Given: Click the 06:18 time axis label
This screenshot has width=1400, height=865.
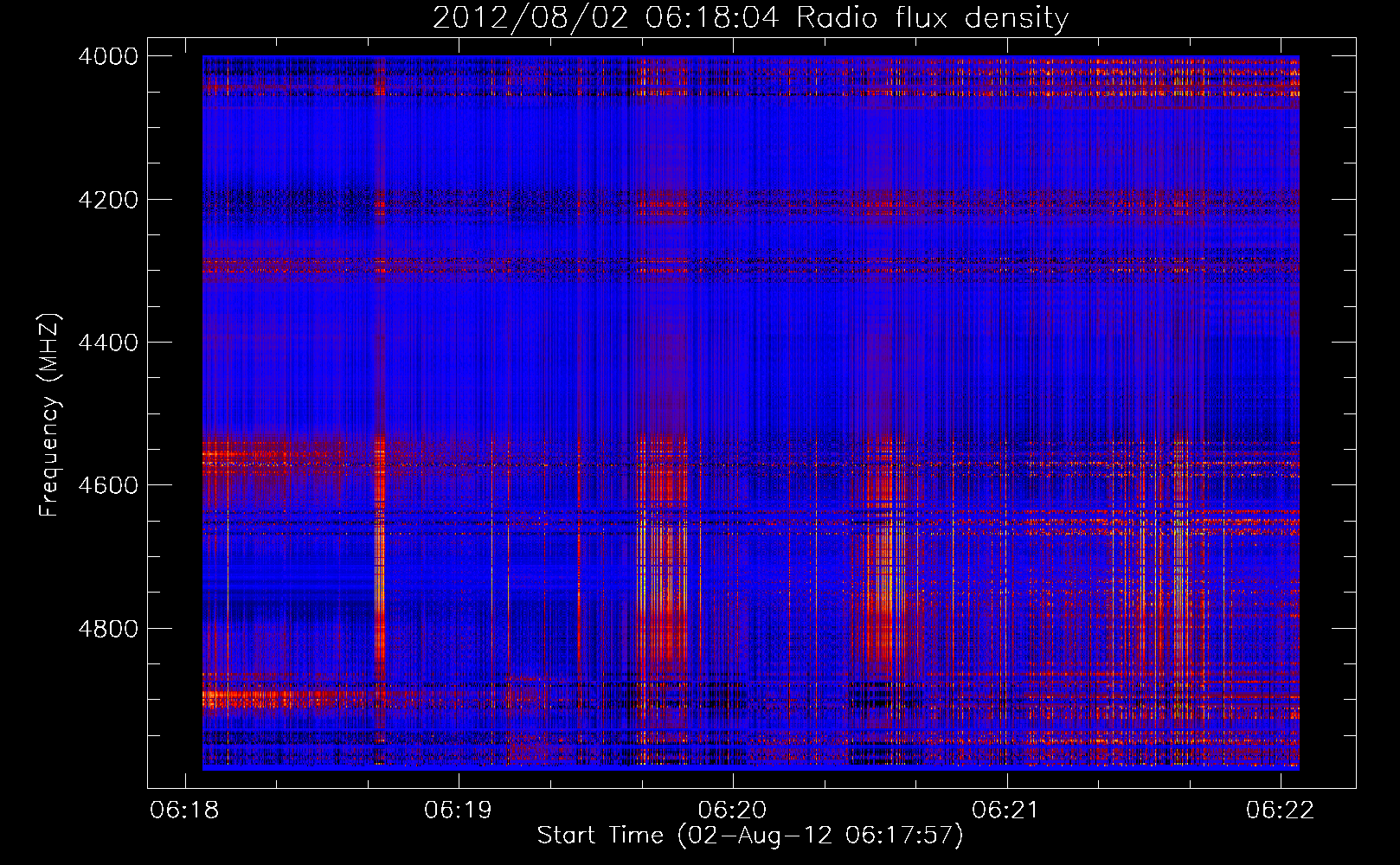Looking at the screenshot, I should [184, 811].
